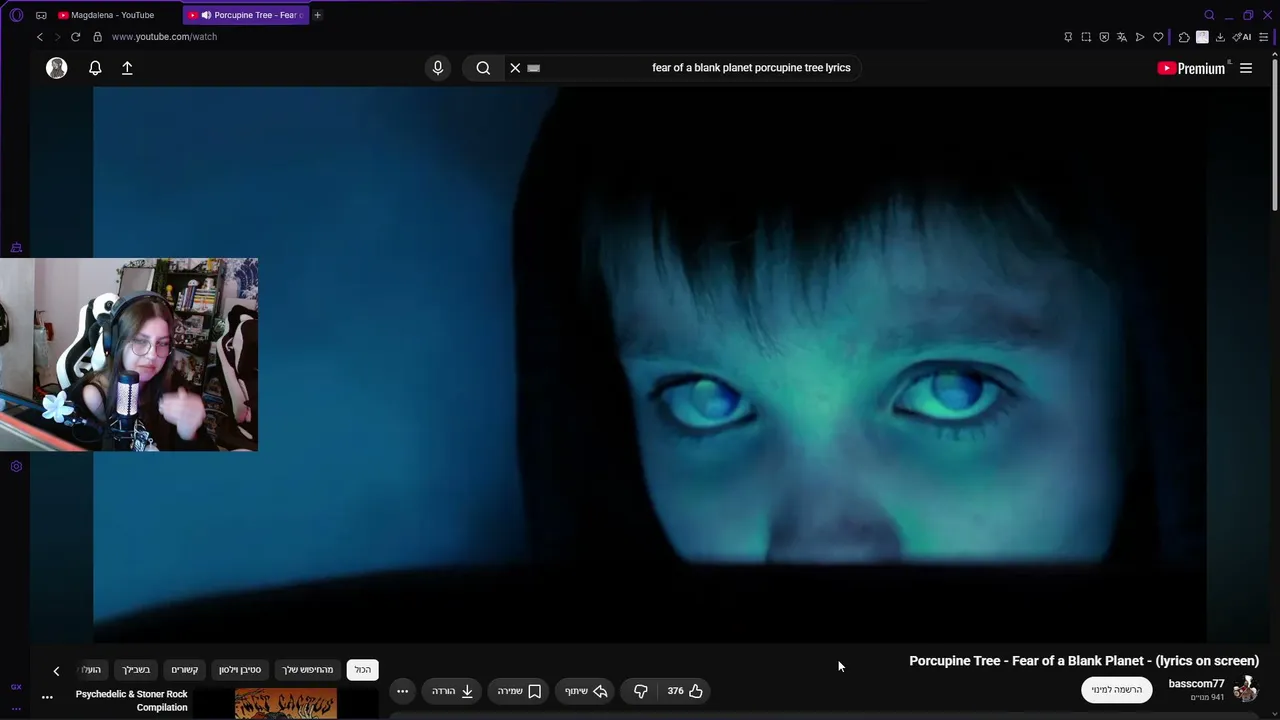Open the YouTube account avatar menu
Image resolution: width=1280 pixels, height=720 pixels.
57,68
